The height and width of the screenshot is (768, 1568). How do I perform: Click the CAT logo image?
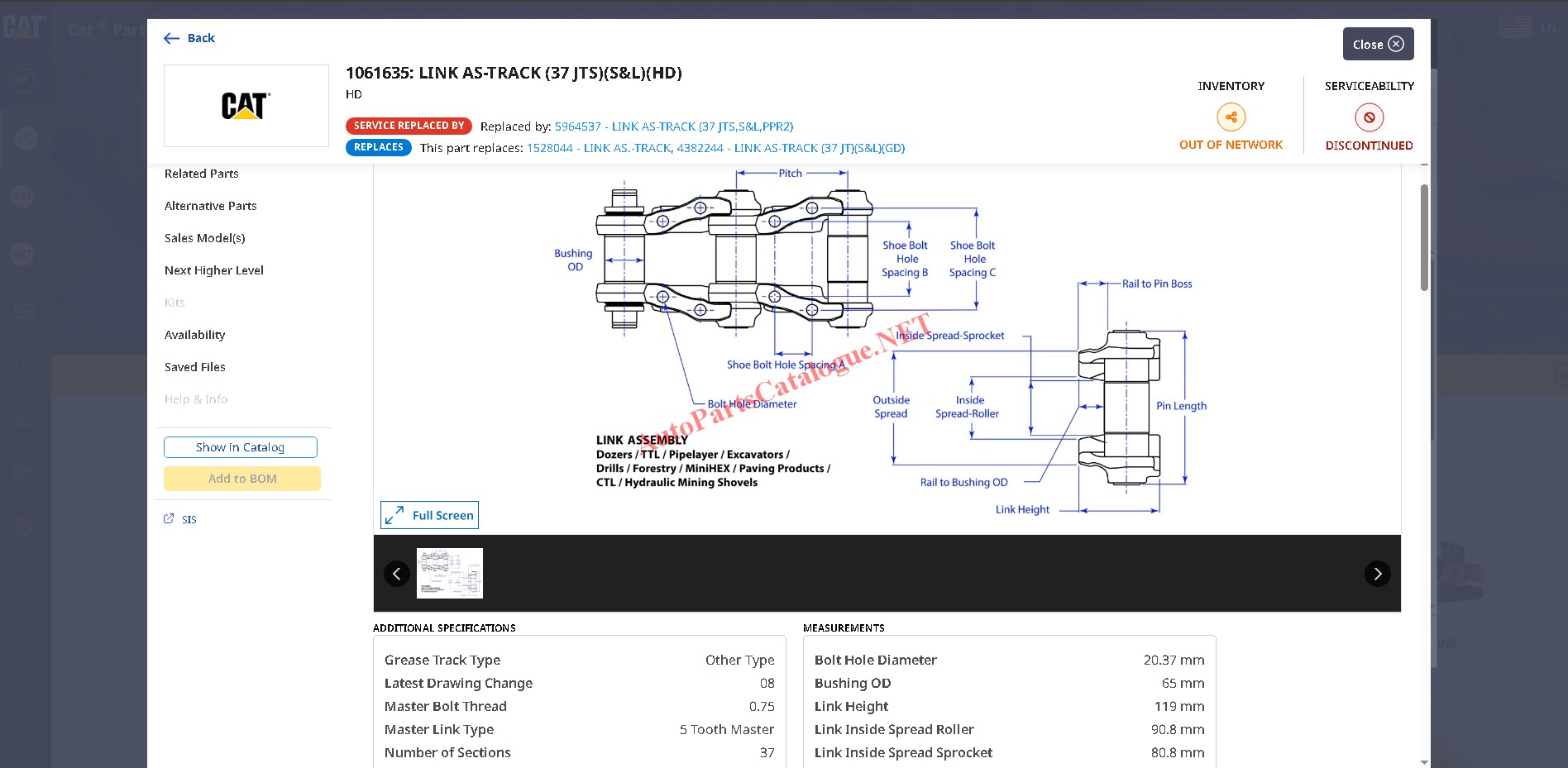[x=246, y=106]
